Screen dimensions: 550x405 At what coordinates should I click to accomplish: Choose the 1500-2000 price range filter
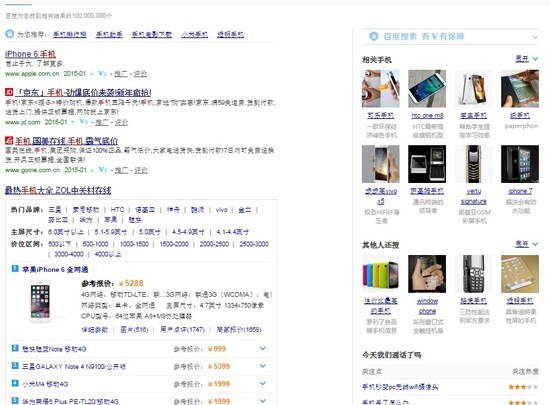tap(174, 244)
